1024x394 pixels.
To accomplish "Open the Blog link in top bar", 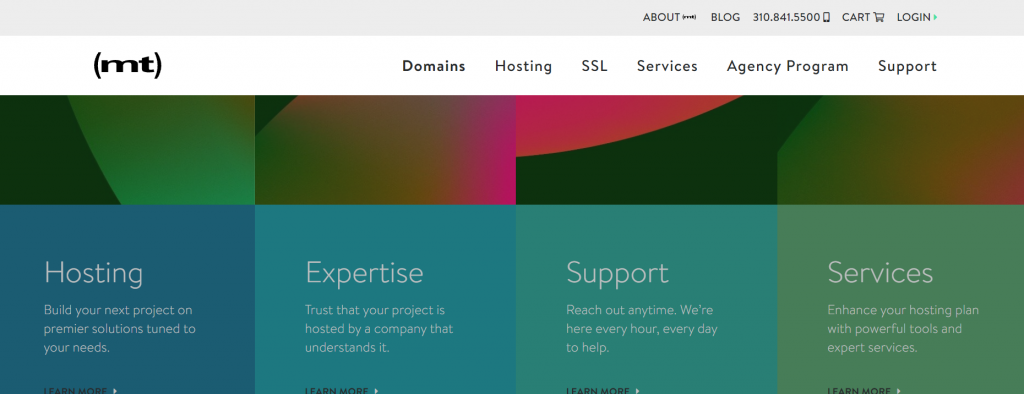I will [x=726, y=18].
